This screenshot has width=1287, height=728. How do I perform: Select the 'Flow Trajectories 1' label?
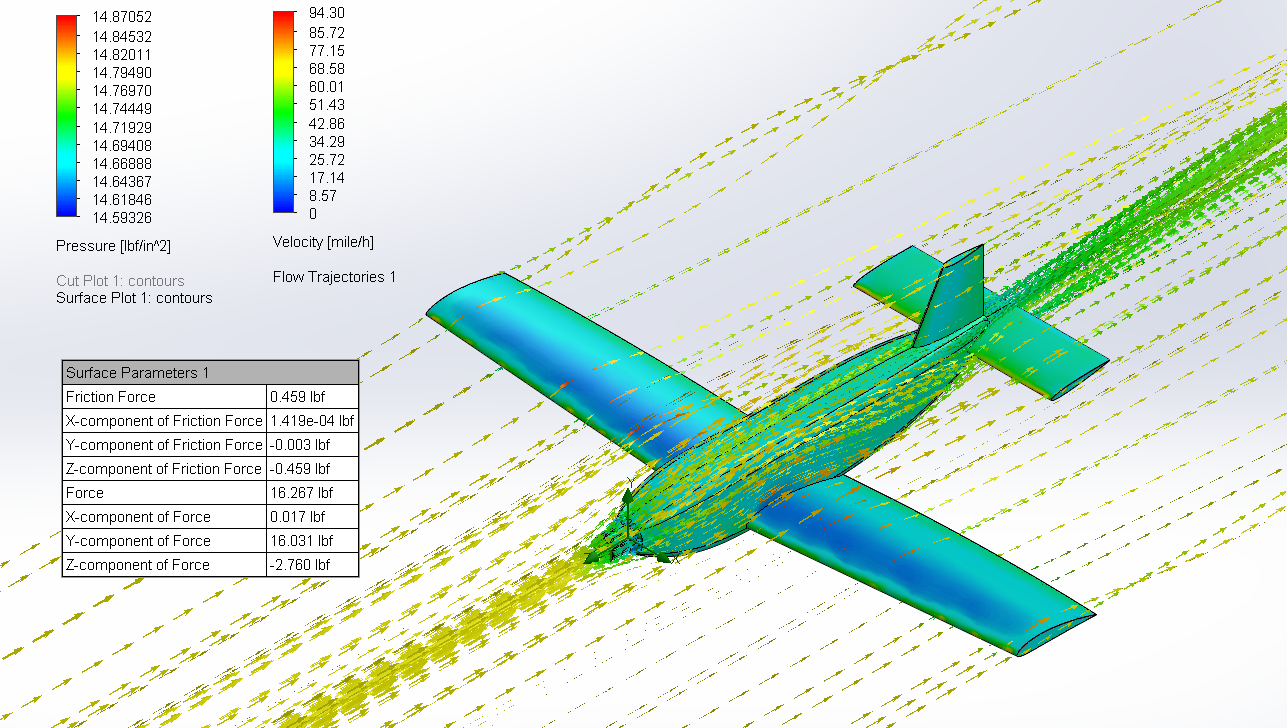[334, 277]
